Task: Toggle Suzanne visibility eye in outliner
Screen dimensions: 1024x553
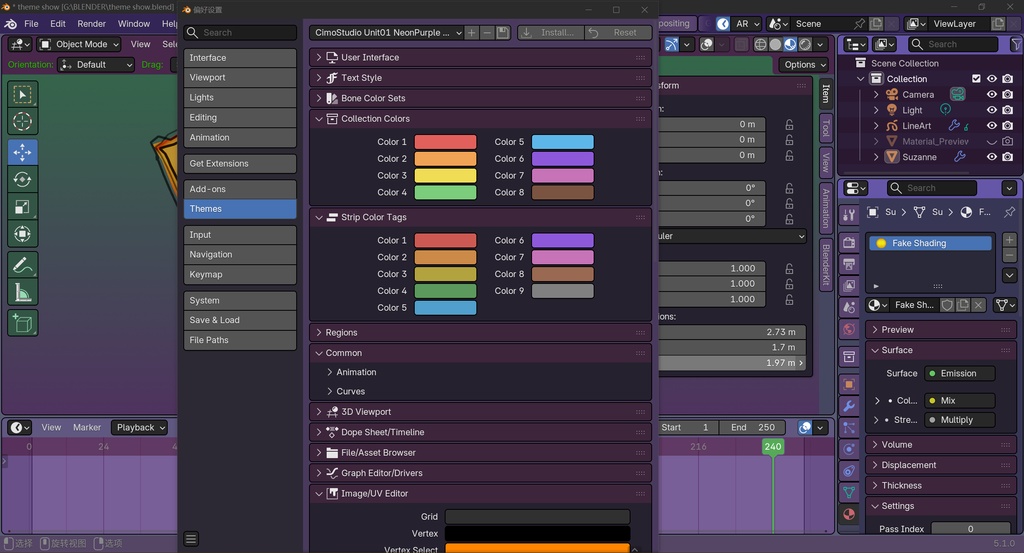Action: [991, 157]
